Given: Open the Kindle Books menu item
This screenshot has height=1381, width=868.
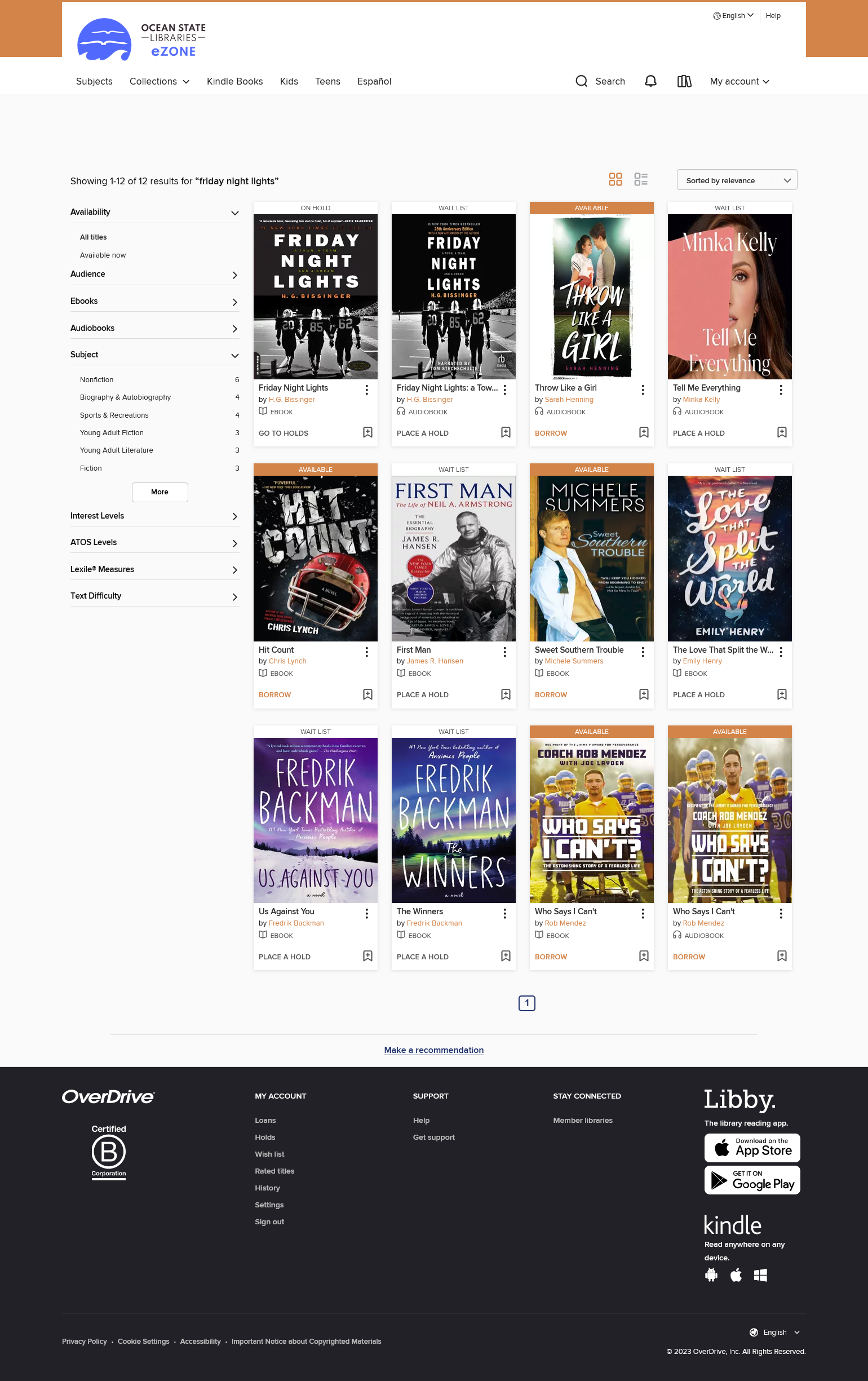Looking at the screenshot, I should point(234,81).
